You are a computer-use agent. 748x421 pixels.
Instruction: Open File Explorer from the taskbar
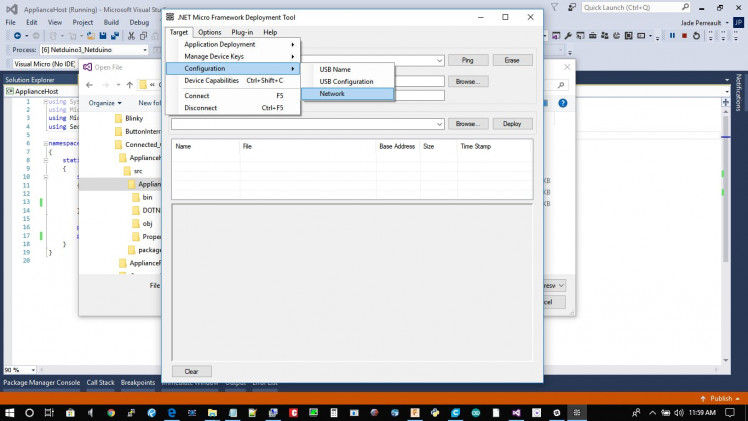212,413
